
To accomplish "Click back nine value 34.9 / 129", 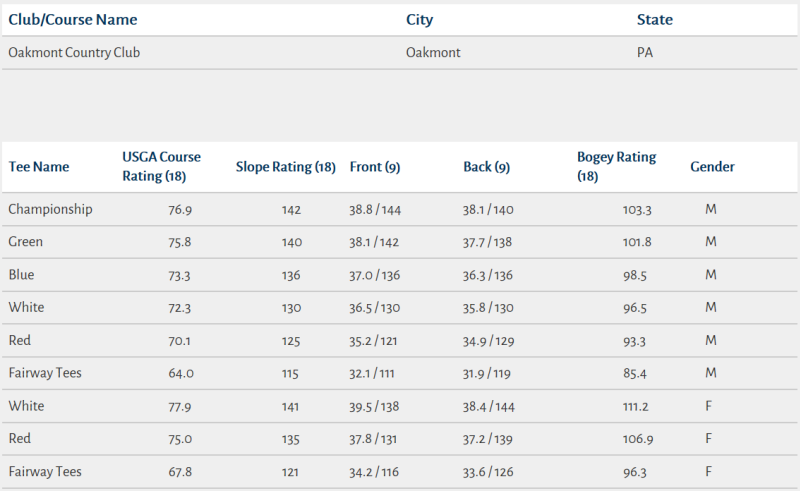I will 488,341.
